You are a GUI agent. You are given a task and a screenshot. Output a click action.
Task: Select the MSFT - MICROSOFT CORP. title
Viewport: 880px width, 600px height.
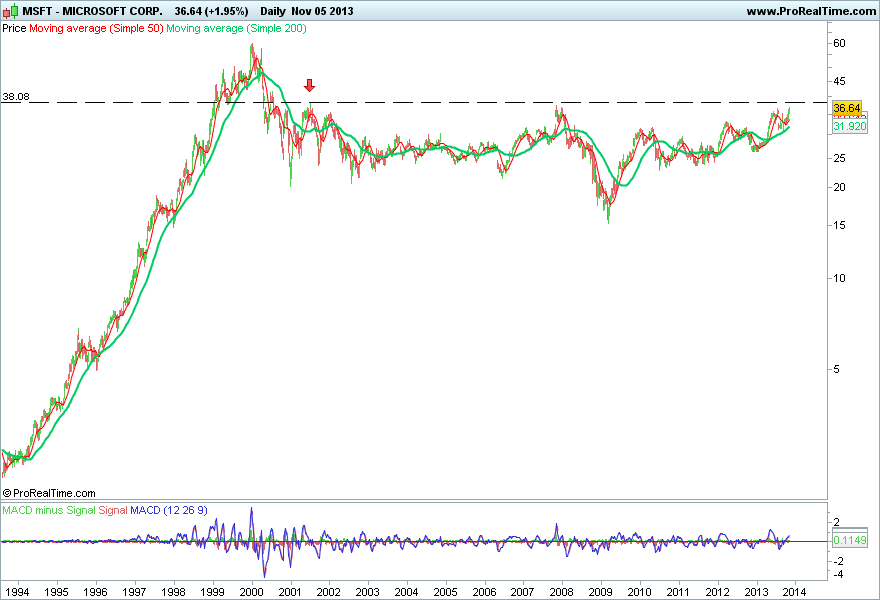coord(93,11)
